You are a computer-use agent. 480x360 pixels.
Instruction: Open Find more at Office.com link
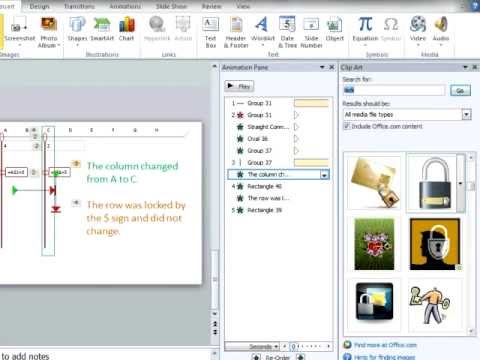pos(385,345)
